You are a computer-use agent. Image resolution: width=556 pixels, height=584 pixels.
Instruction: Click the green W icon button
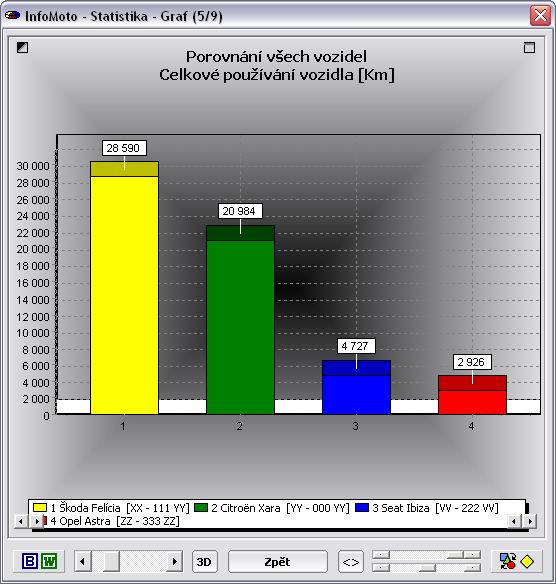[49, 561]
